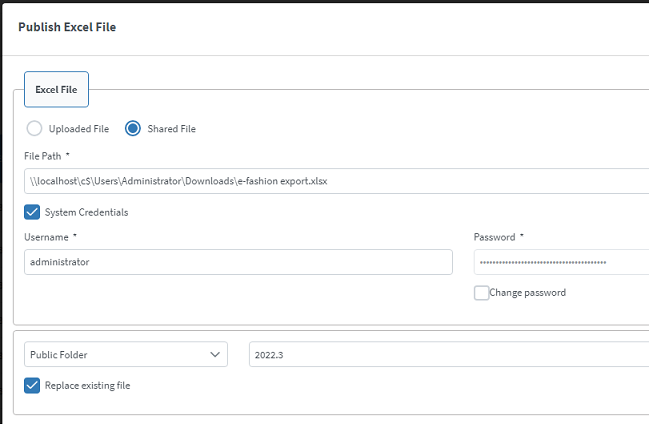
Task: Click into the File Path text box
Action: [x=337, y=181]
